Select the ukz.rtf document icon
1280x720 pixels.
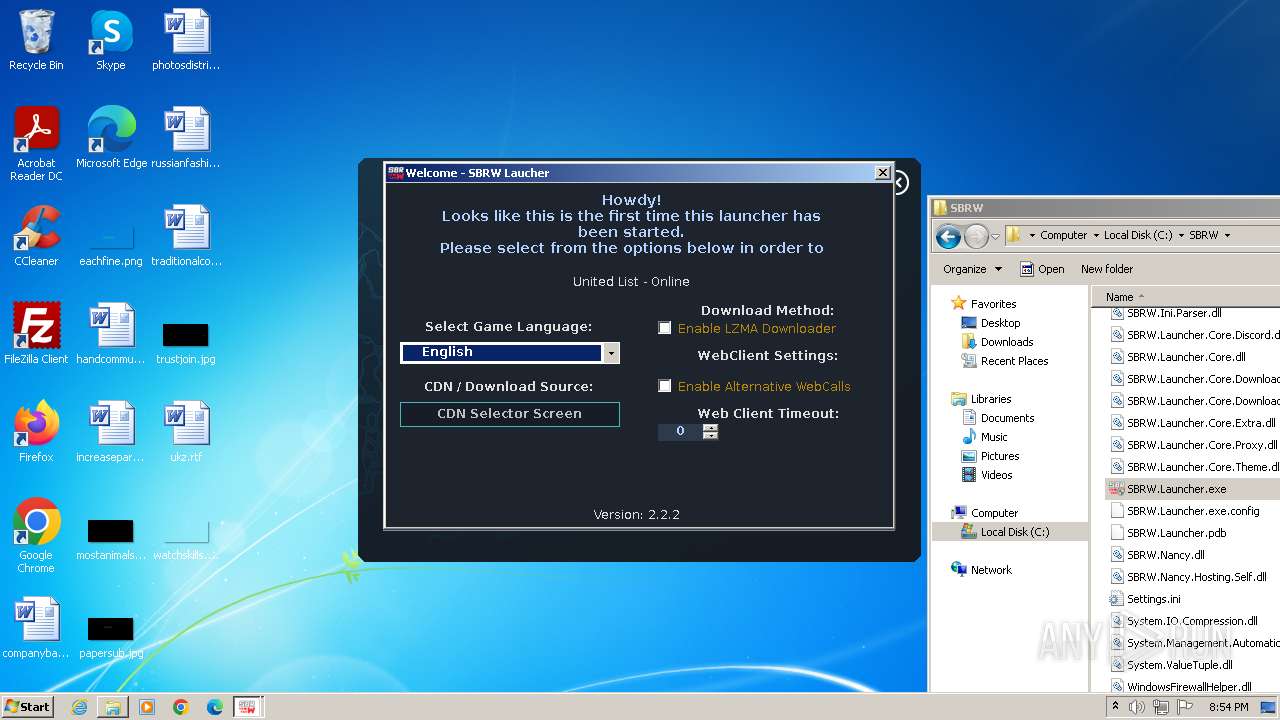[186, 431]
